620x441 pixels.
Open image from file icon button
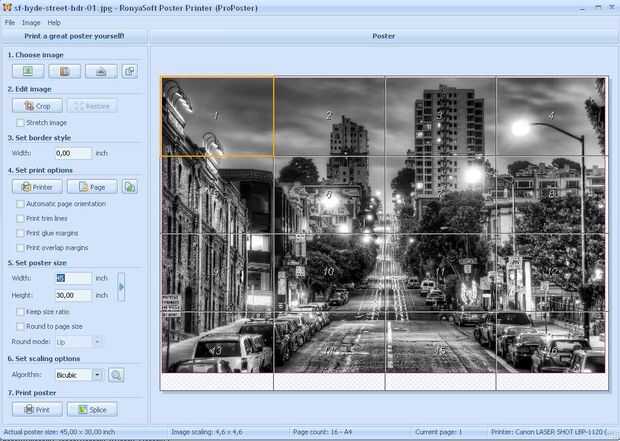point(28,72)
